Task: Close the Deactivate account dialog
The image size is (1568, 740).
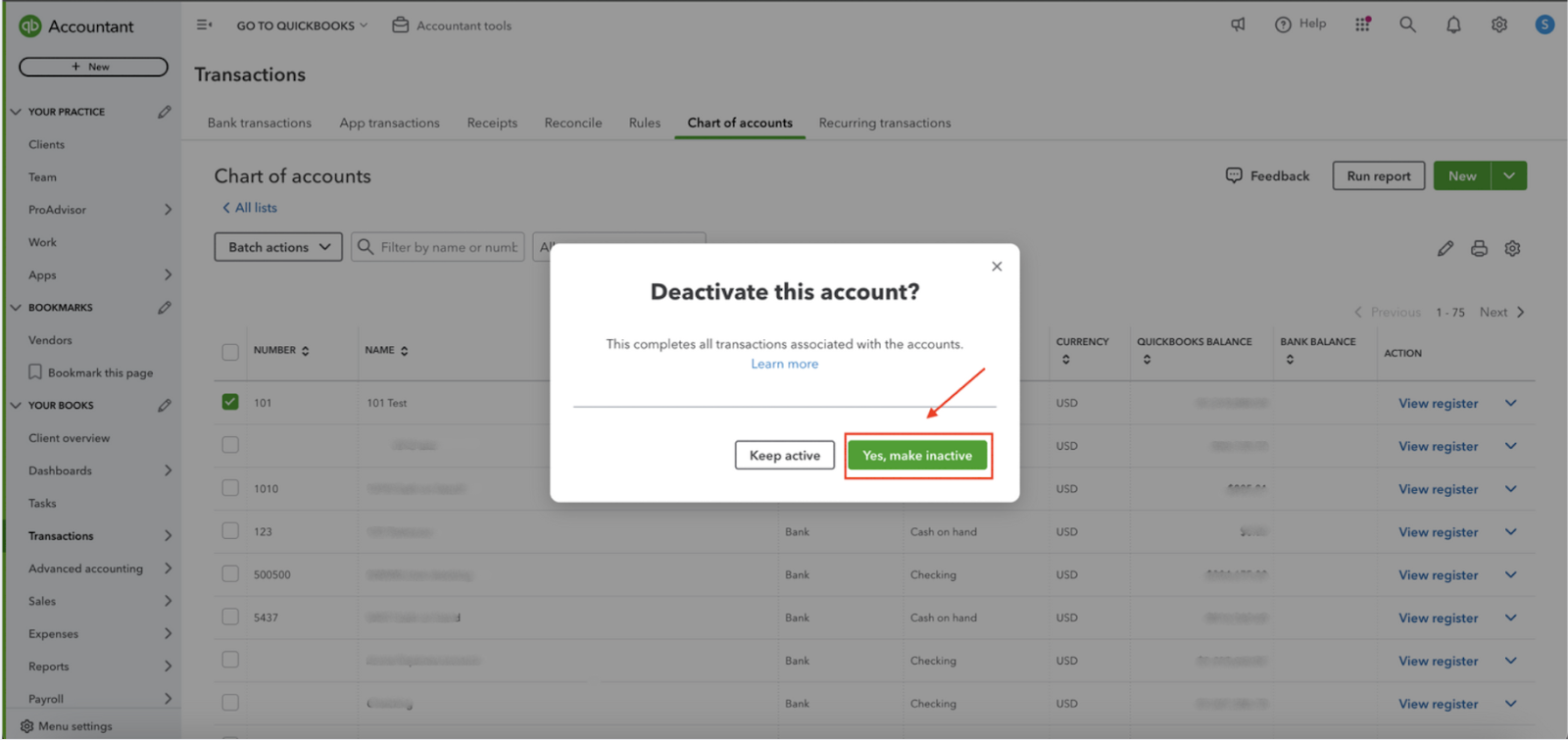Action: coord(997,267)
